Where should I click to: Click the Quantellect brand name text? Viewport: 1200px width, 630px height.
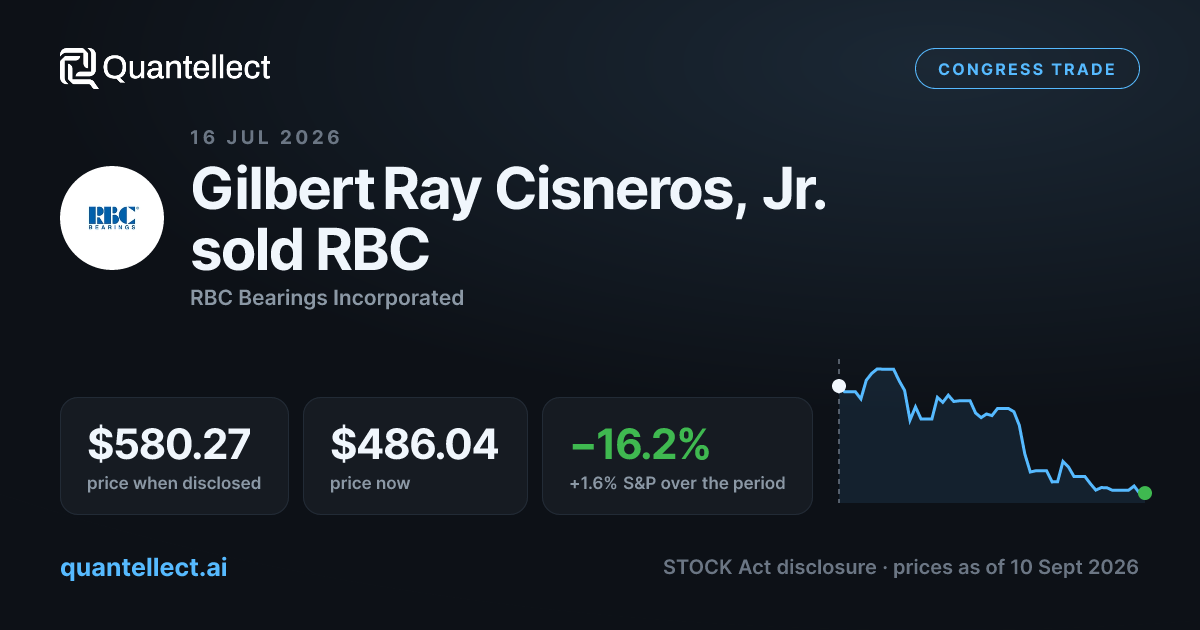pyautogui.click(x=187, y=68)
